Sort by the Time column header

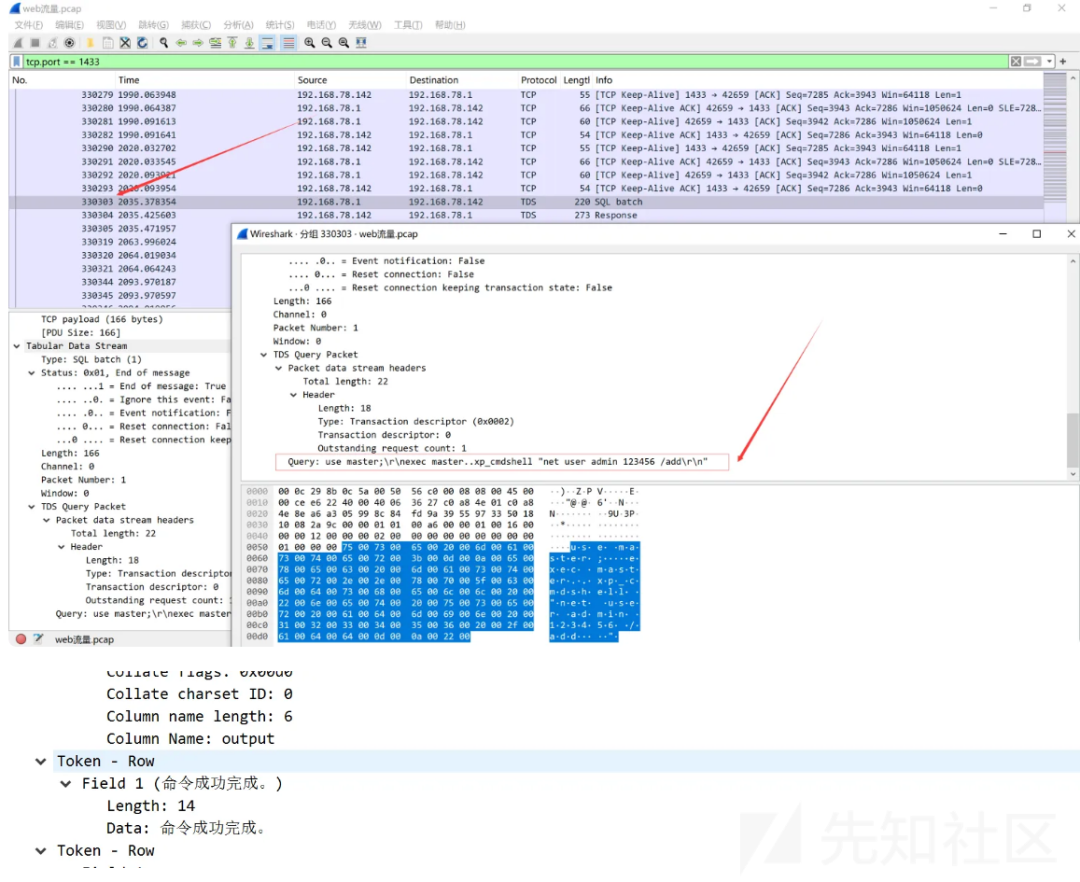tap(205, 81)
